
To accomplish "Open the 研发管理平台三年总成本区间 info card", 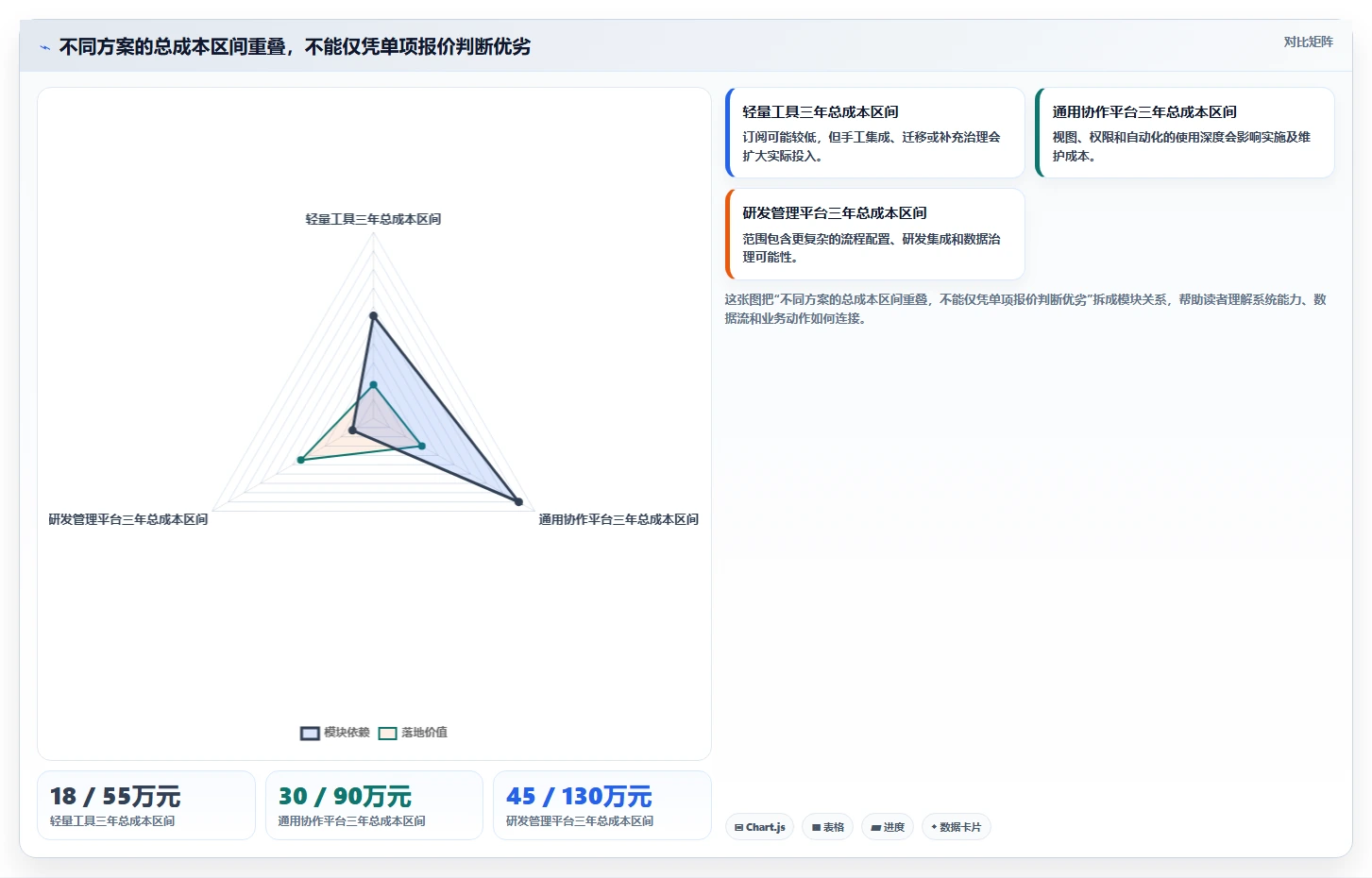I will [874, 234].
